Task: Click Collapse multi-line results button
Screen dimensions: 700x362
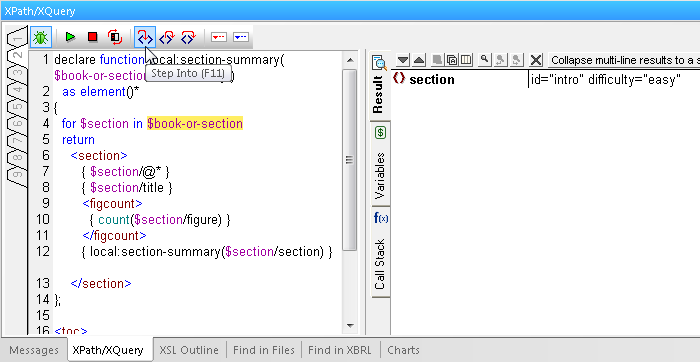Action: click(x=624, y=60)
